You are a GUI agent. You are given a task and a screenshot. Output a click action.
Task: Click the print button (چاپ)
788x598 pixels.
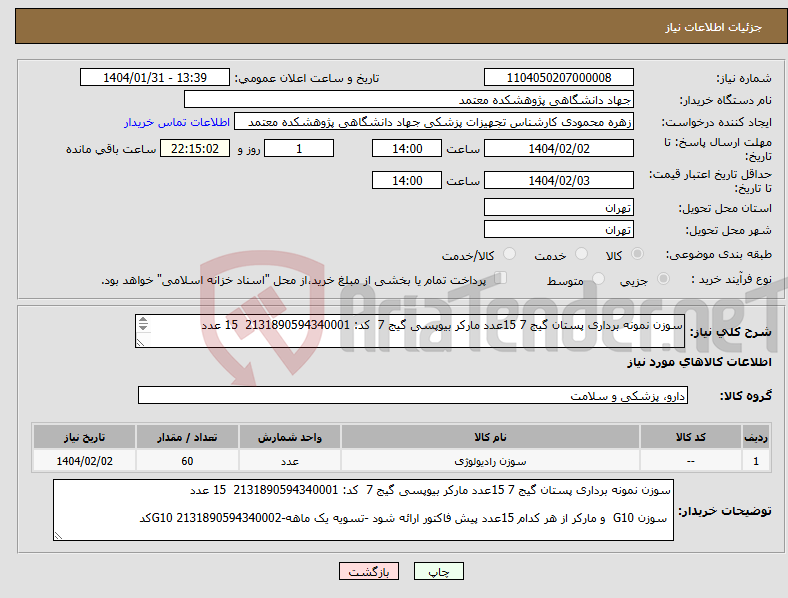[439, 571]
